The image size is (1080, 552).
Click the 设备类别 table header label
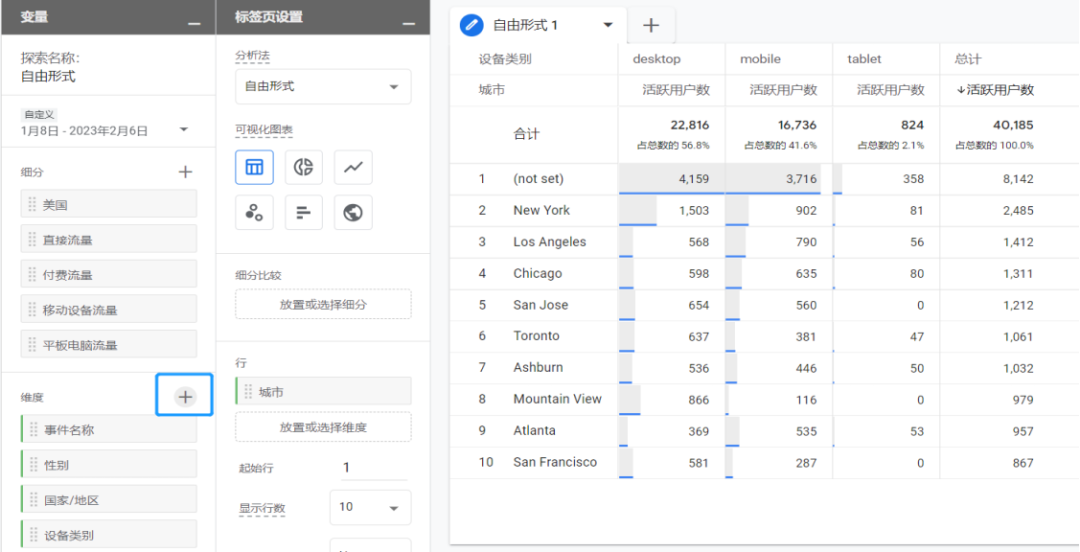click(505, 59)
